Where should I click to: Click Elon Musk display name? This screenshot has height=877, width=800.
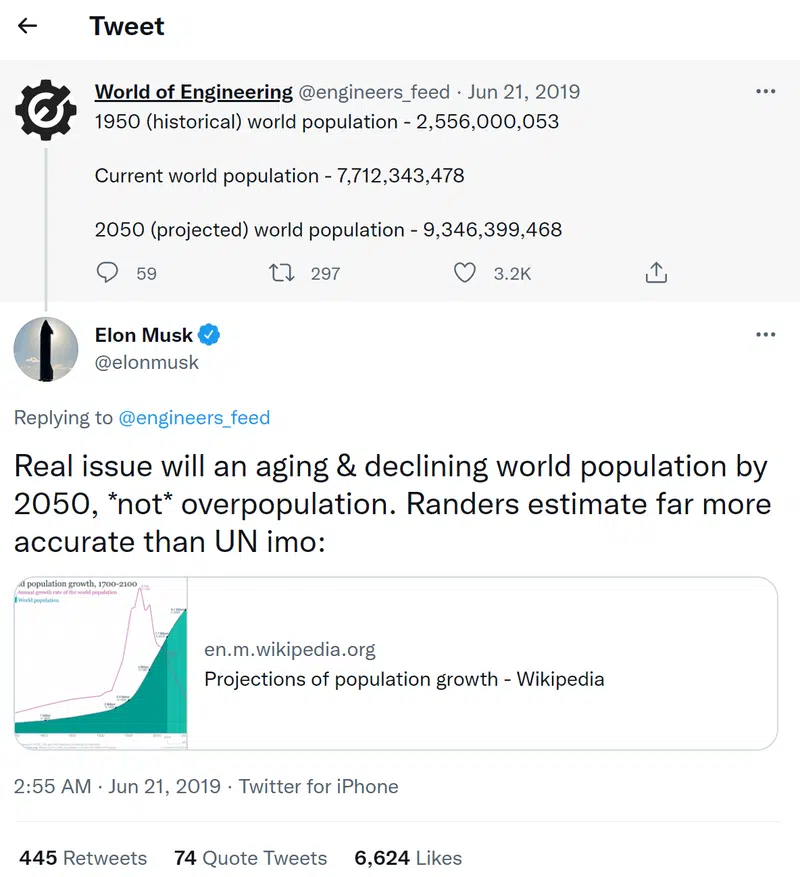[144, 334]
